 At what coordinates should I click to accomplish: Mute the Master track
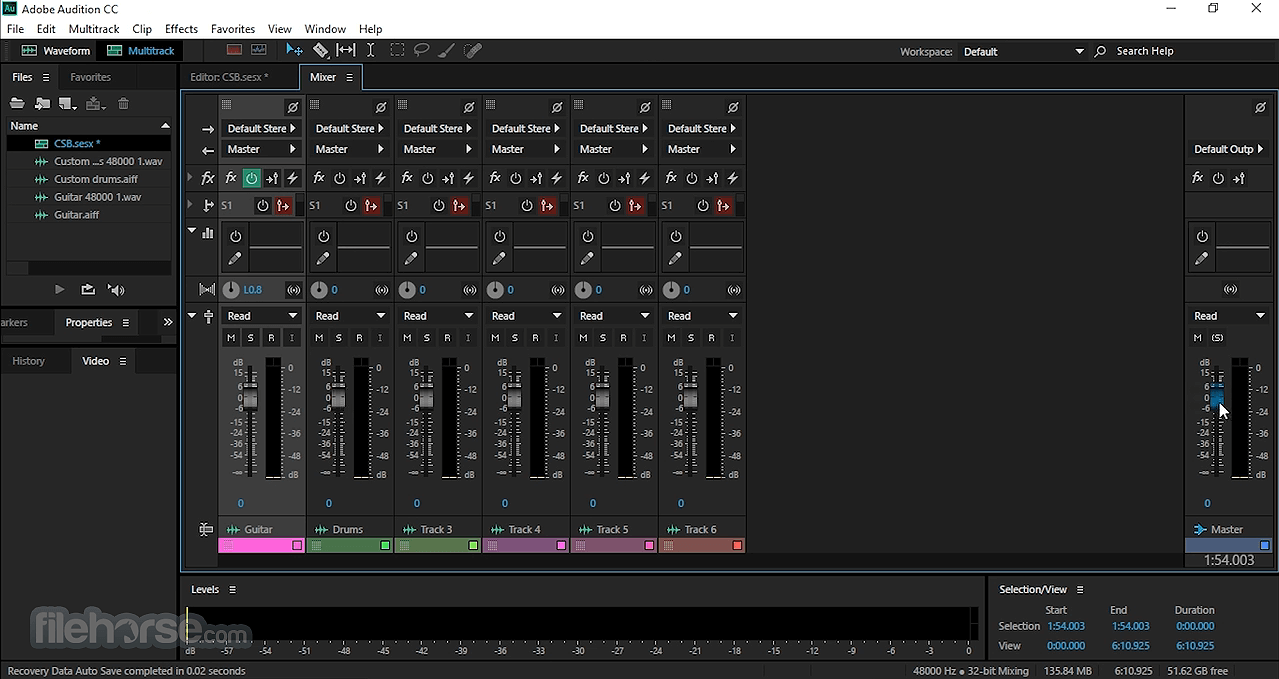tap(1197, 338)
